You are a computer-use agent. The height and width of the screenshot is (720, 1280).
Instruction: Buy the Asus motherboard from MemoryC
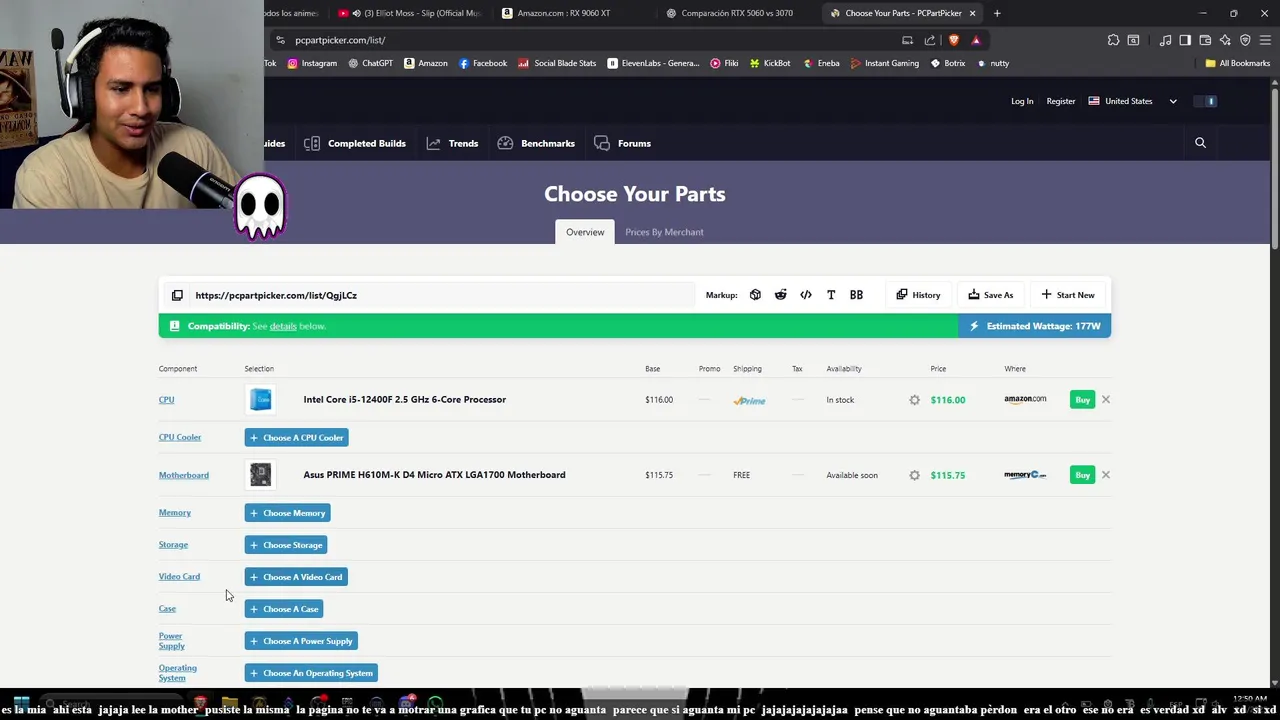click(x=1082, y=475)
